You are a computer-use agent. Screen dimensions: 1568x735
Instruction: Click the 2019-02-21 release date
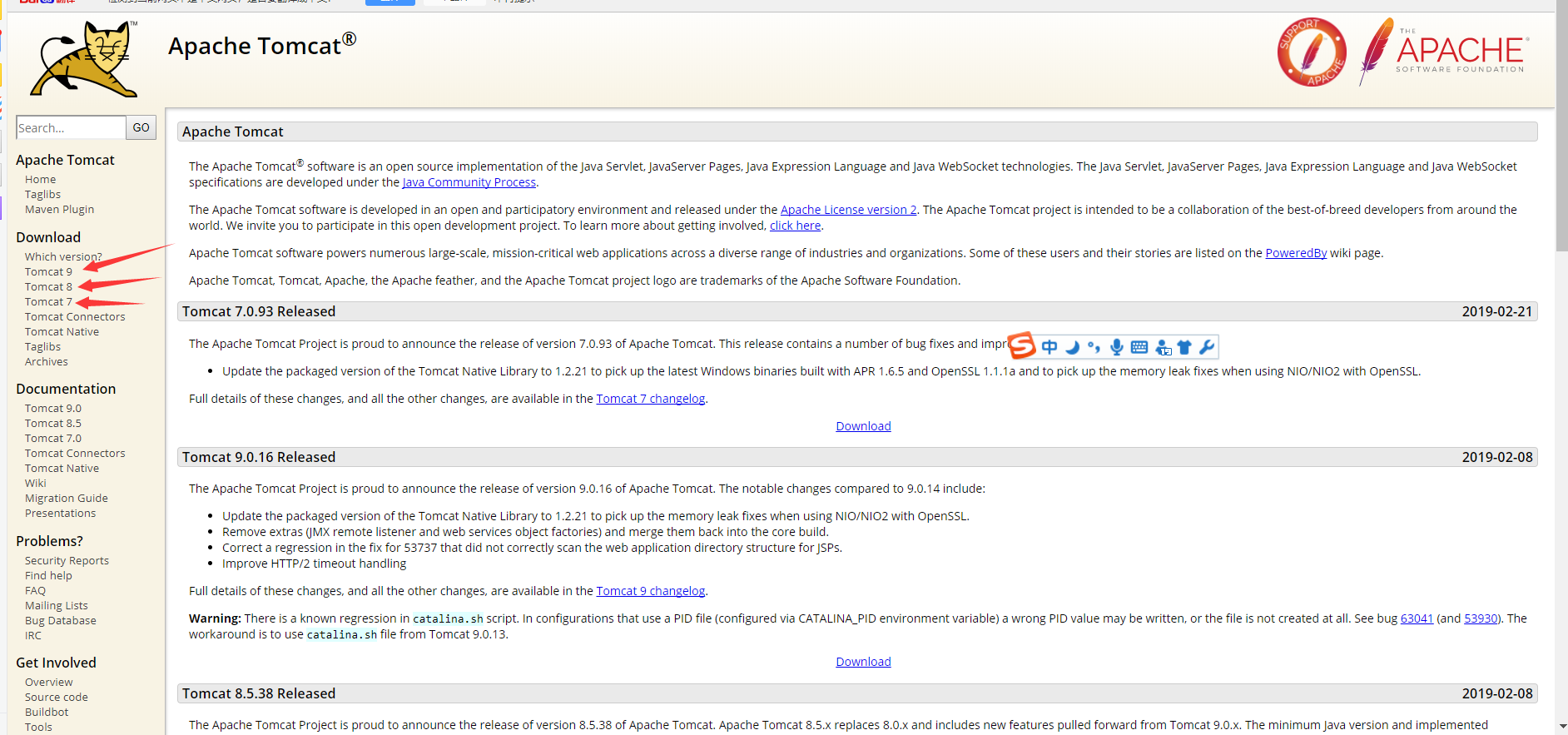[x=1496, y=311]
